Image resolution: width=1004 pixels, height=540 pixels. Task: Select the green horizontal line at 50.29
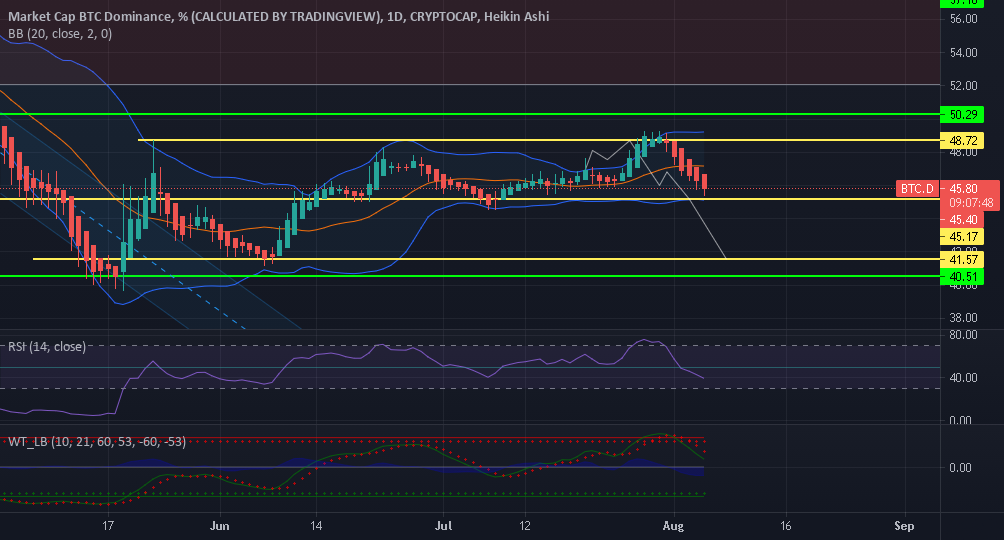tap(470, 114)
